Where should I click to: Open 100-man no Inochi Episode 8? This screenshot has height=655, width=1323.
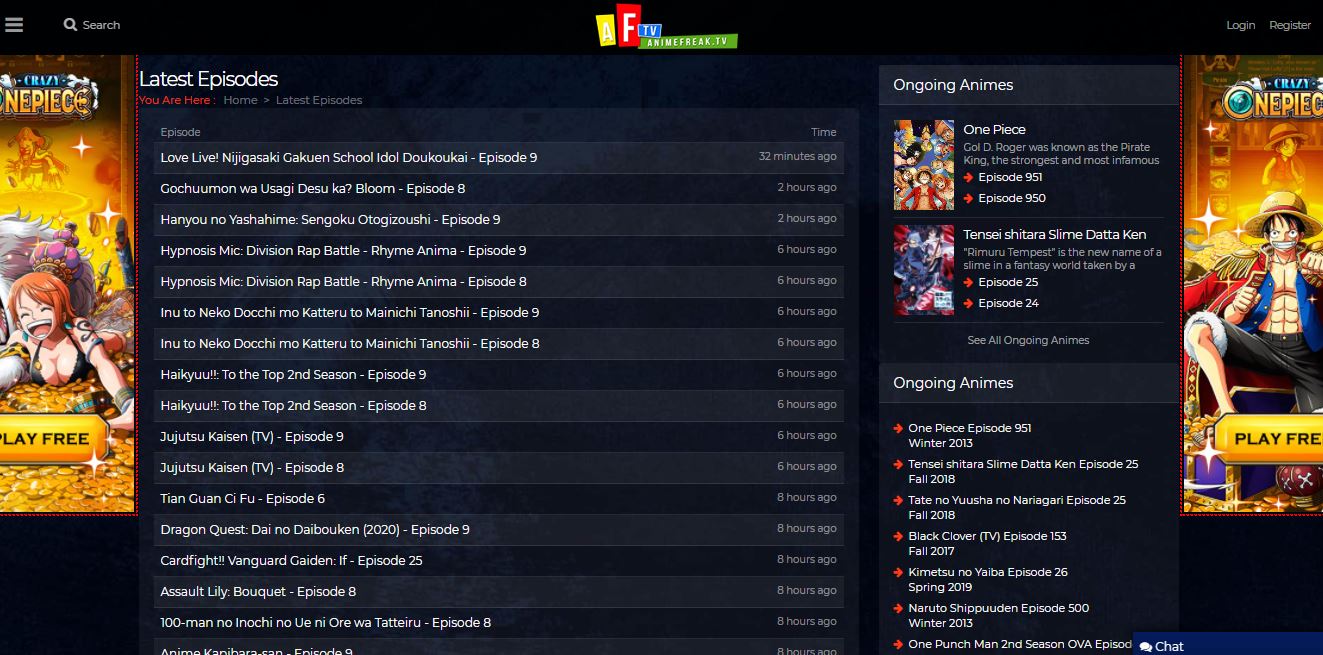pos(326,622)
